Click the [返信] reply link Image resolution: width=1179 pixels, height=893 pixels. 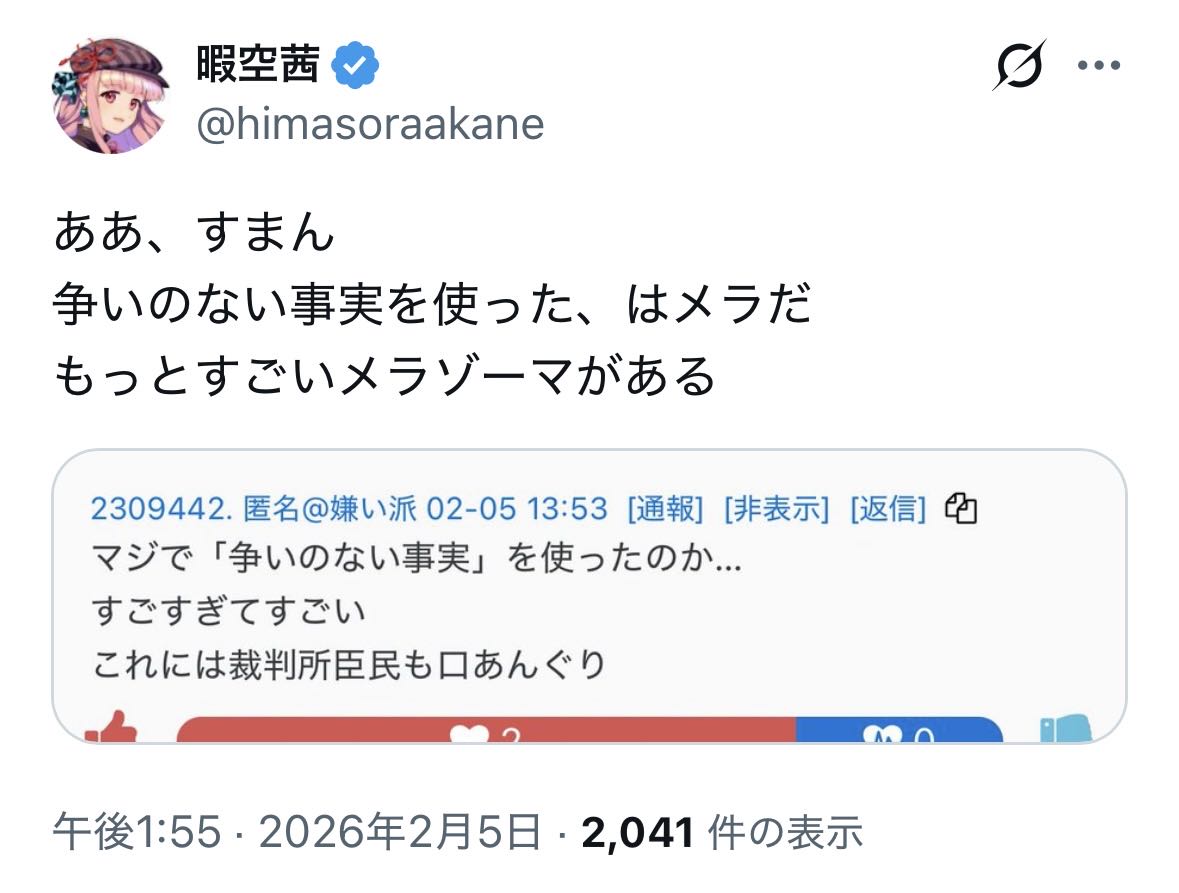[x=888, y=509]
